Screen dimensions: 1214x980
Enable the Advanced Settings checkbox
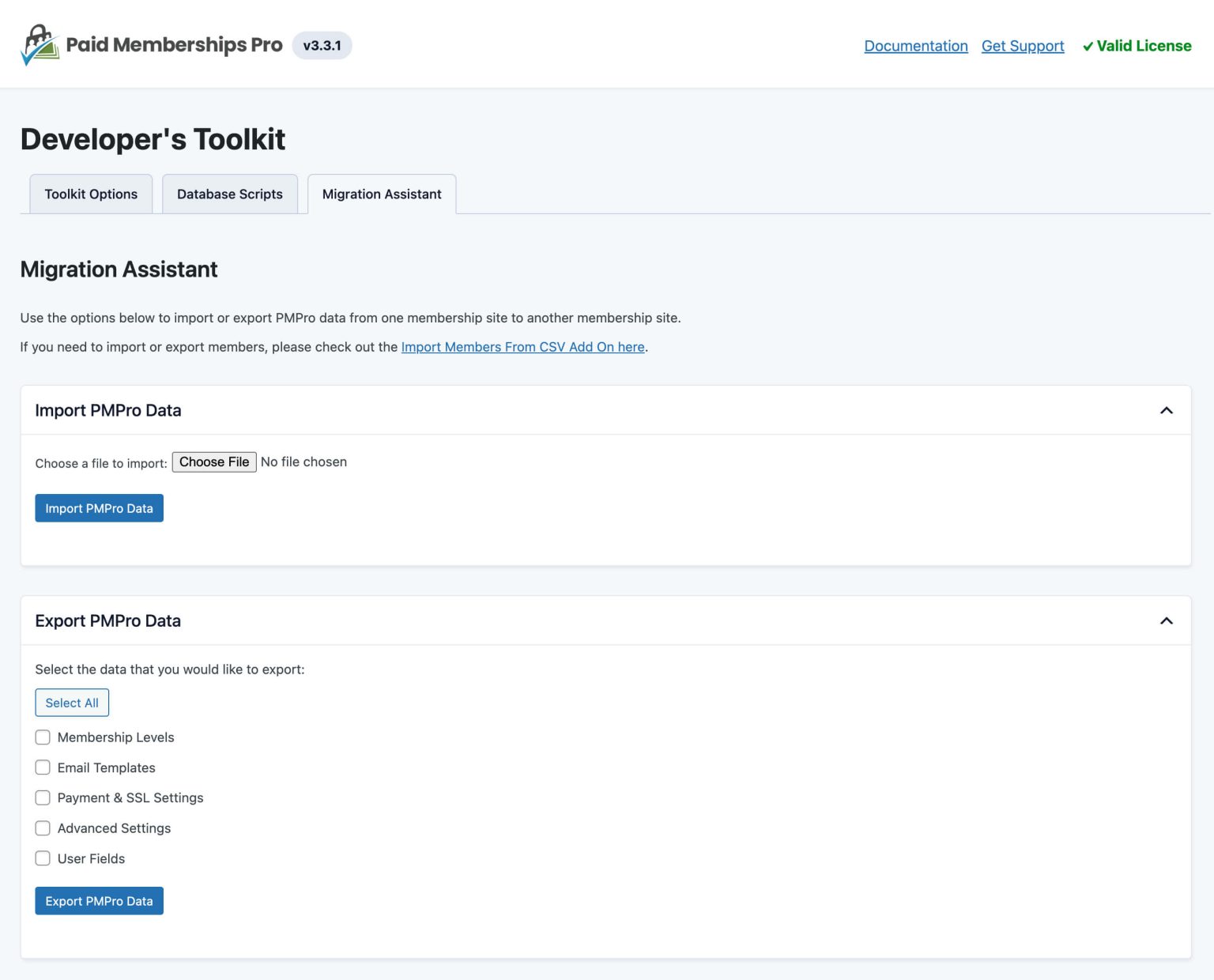[43, 827]
